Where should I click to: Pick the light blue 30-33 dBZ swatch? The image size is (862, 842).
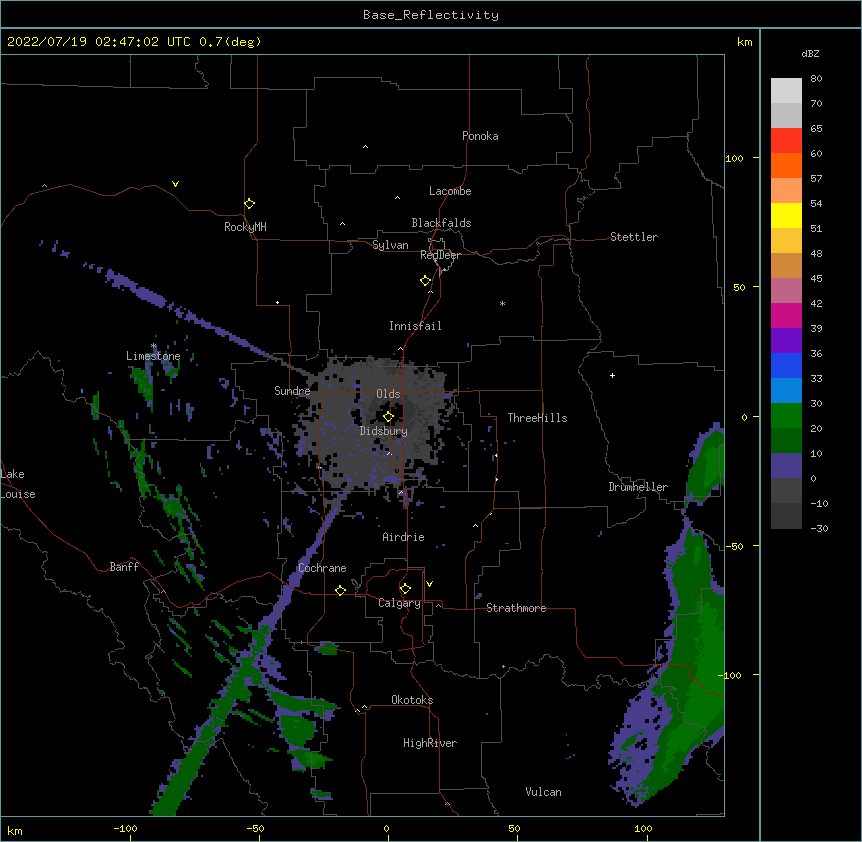pyautogui.click(x=786, y=390)
